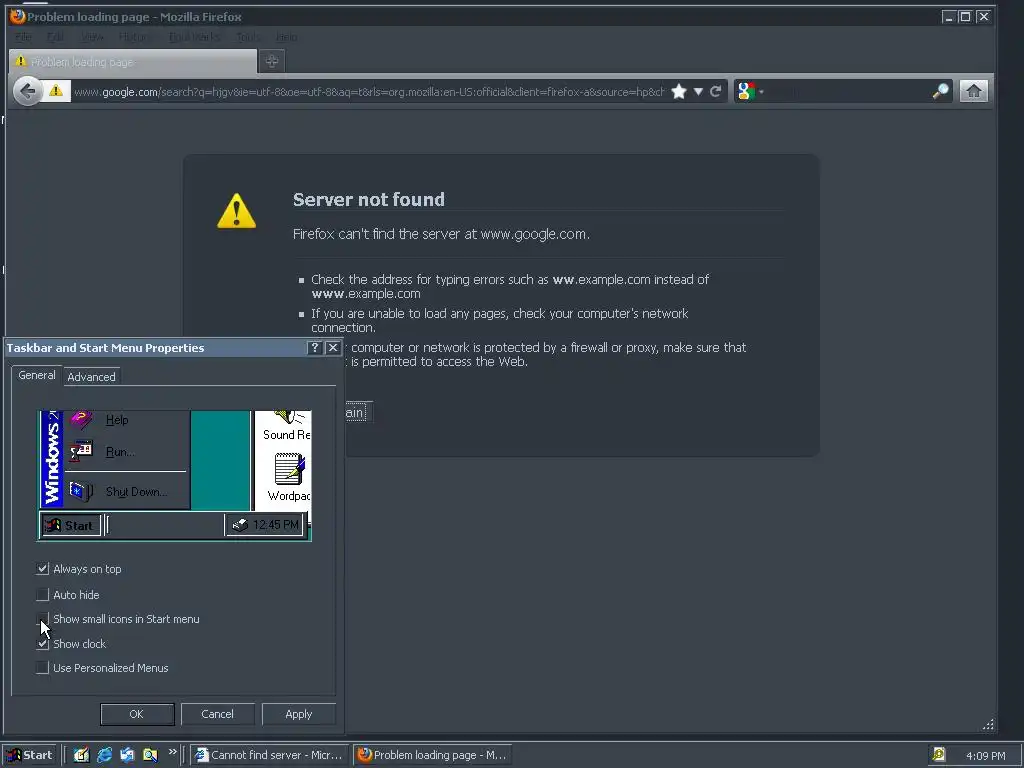
Task: Open the History menu in Firefox
Action: click(x=136, y=37)
